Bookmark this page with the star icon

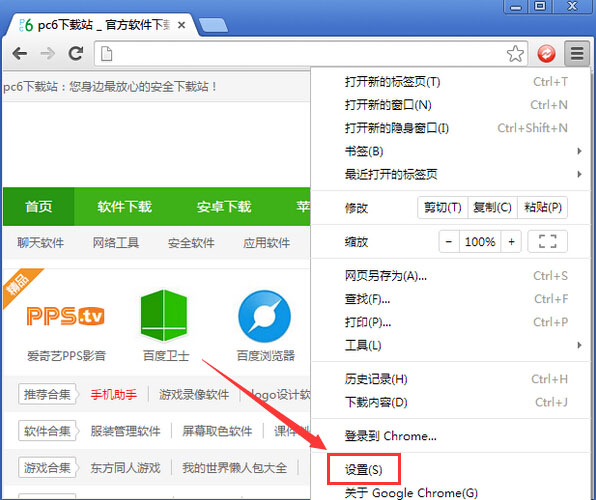[515, 54]
